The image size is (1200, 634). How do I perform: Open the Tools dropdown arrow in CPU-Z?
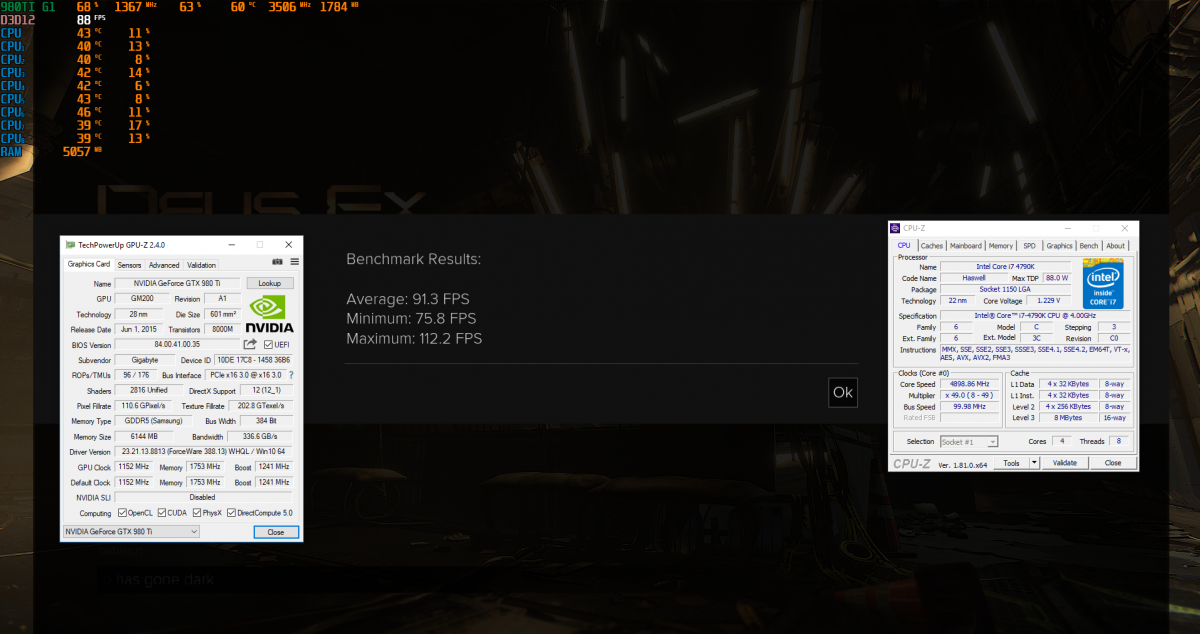(1034, 463)
